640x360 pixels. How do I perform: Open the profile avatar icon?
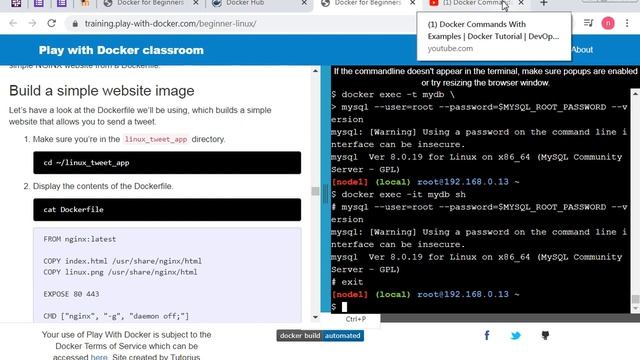[x=608, y=23]
